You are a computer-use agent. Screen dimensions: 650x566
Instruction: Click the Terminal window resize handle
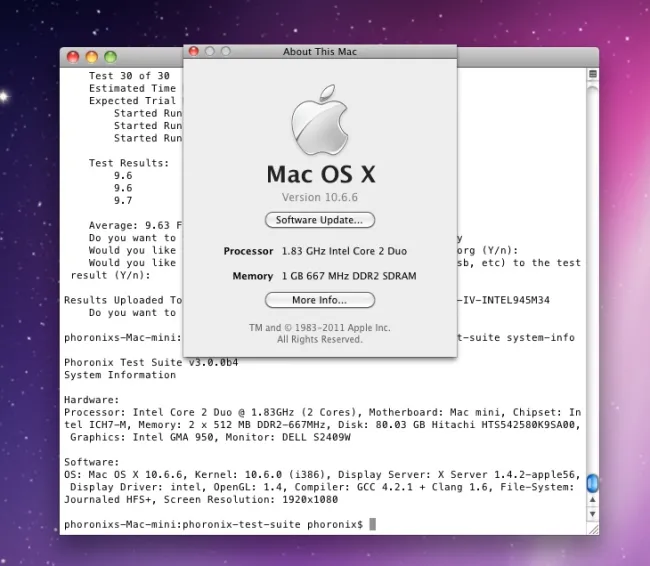click(592, 528)
